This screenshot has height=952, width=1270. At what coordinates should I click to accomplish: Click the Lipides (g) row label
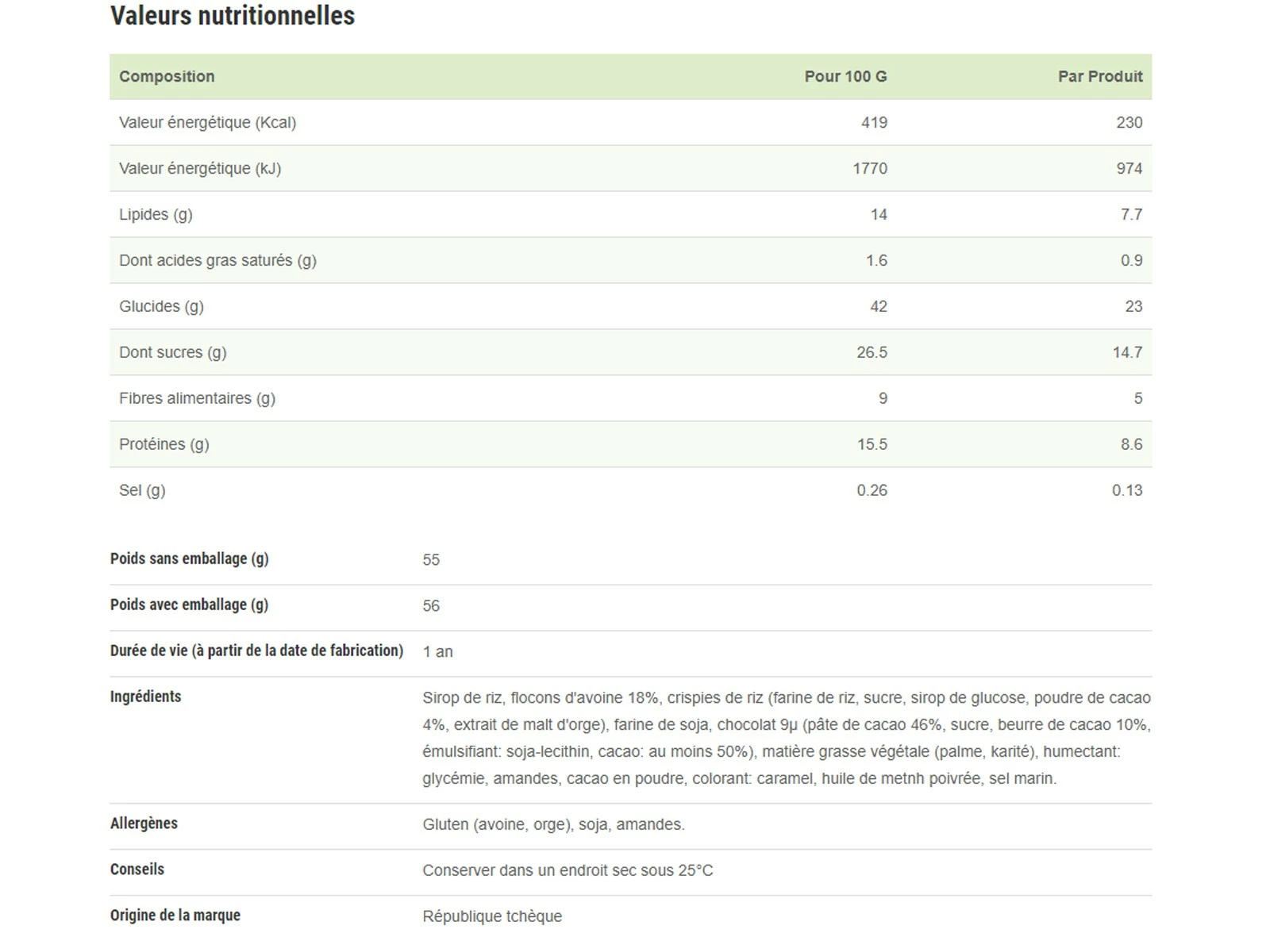coord(156,214)
